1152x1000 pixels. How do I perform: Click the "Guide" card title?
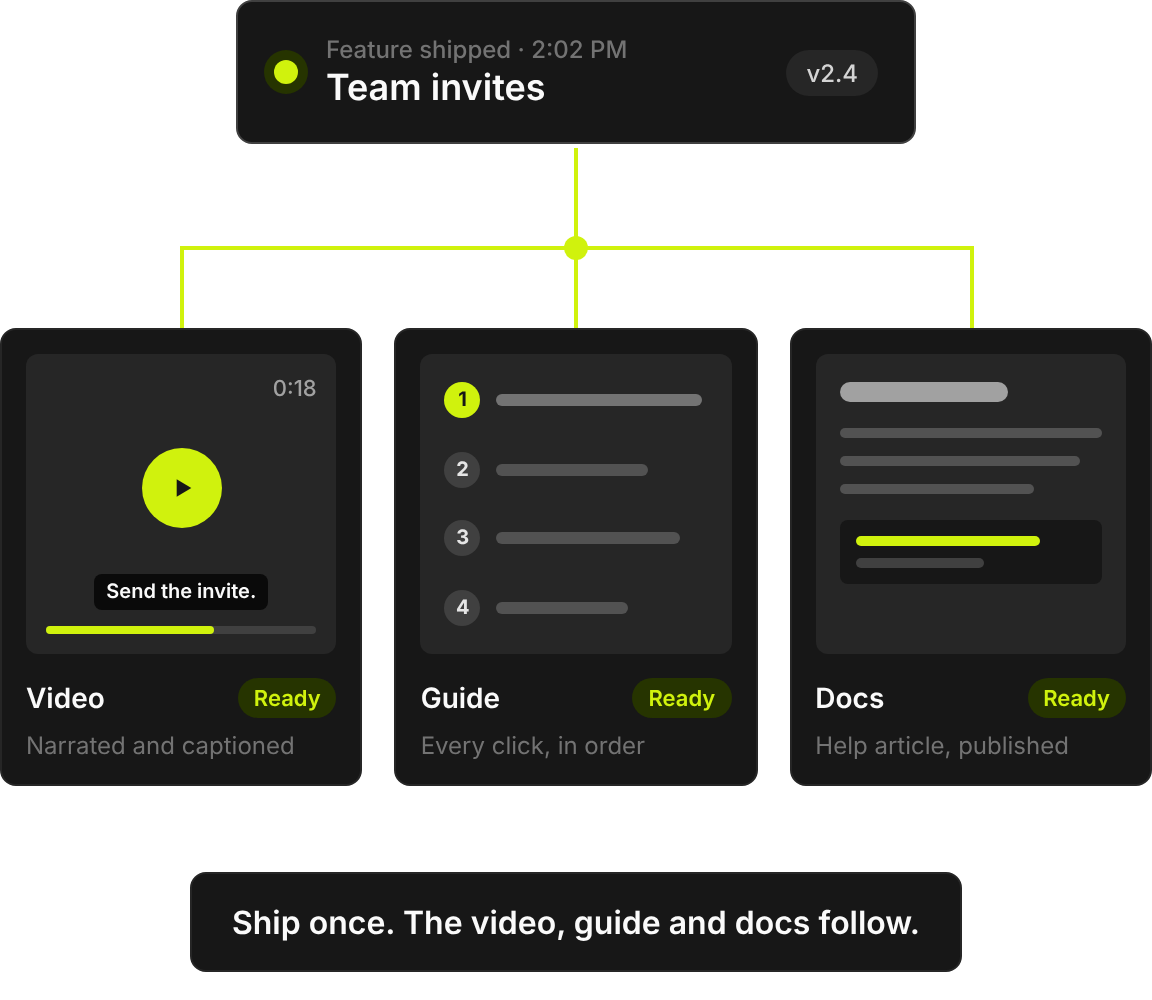461,698
